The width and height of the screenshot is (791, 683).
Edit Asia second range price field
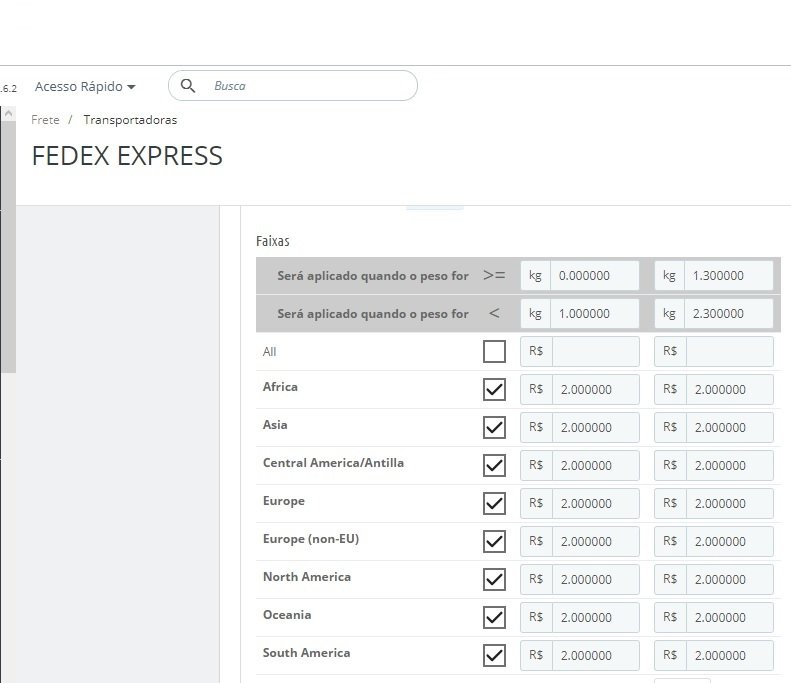coord(729,427)
